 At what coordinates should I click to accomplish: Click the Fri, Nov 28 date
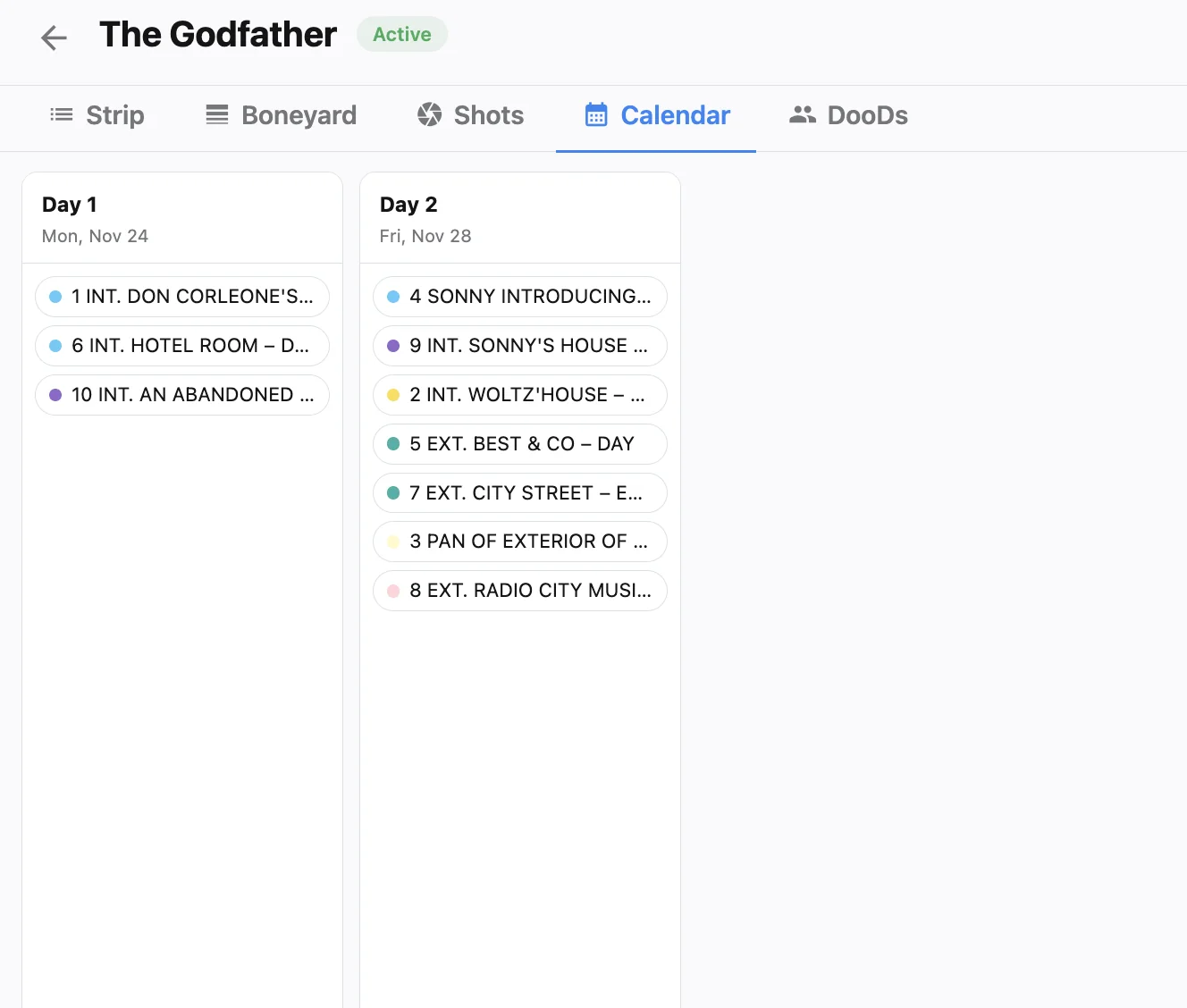pyautogui.click(x=425, y=236)
